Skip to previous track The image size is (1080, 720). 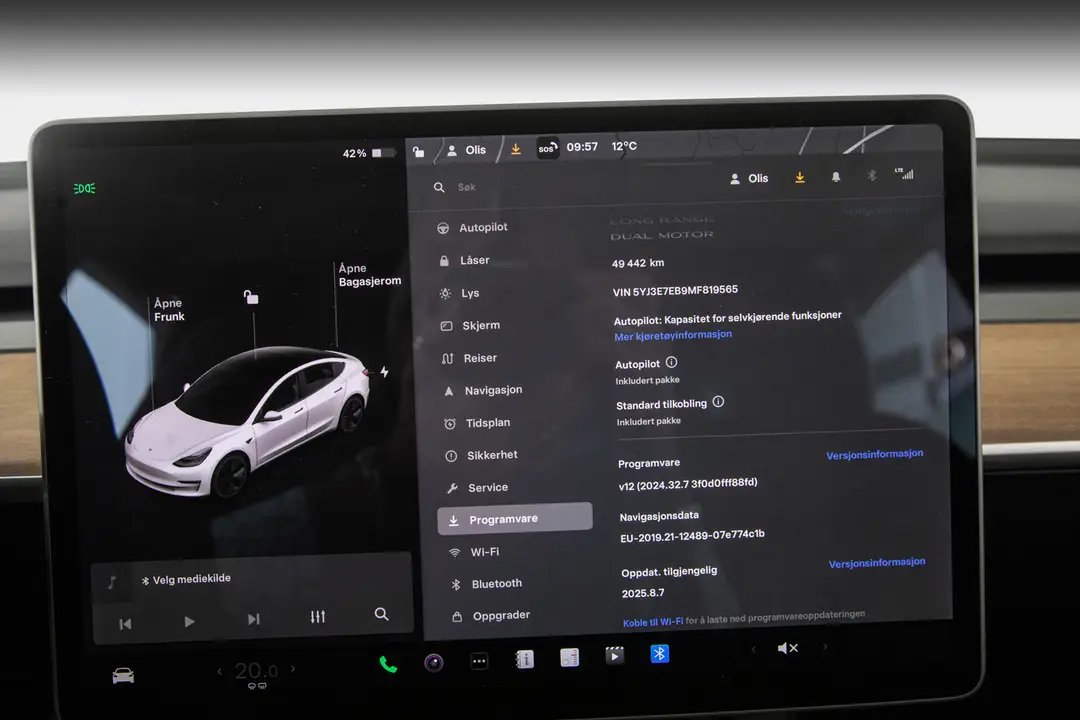click(x=125, y=624)
